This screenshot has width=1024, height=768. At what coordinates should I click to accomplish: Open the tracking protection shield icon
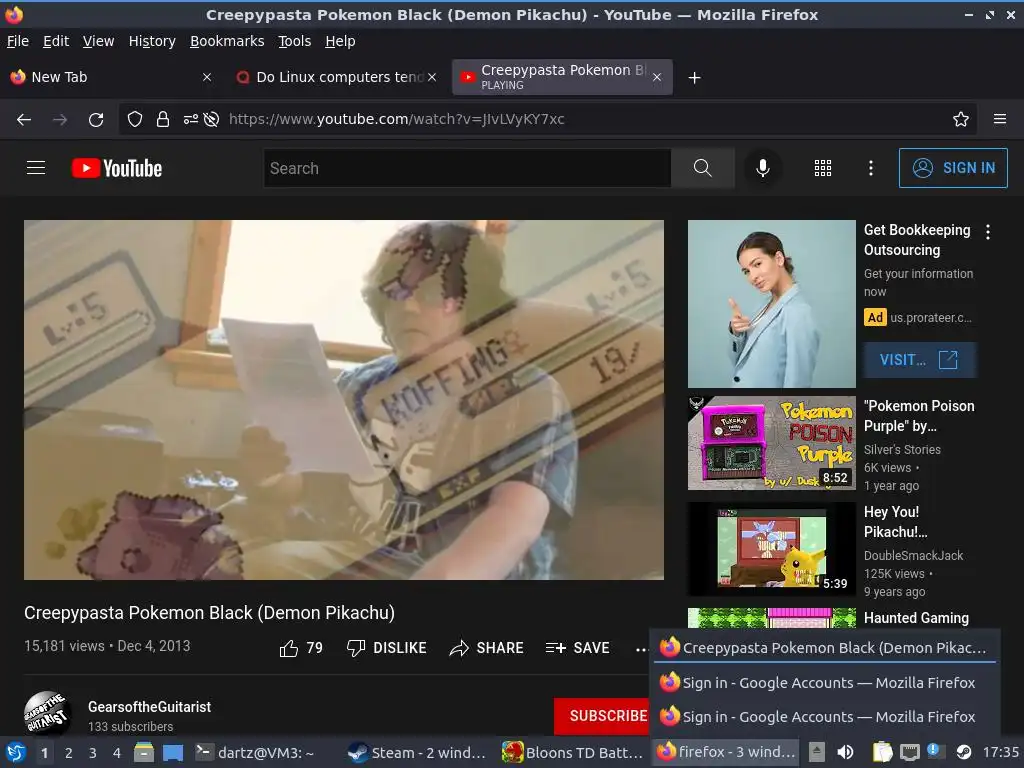tap(135, 120)
